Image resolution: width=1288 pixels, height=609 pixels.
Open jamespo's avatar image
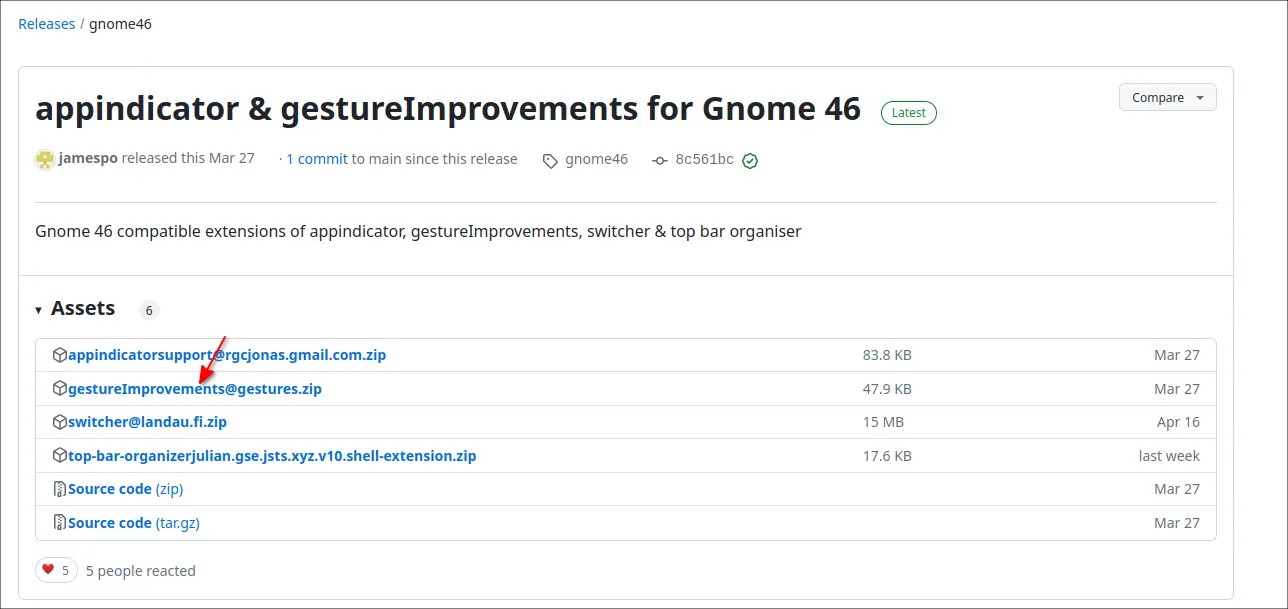45,159
